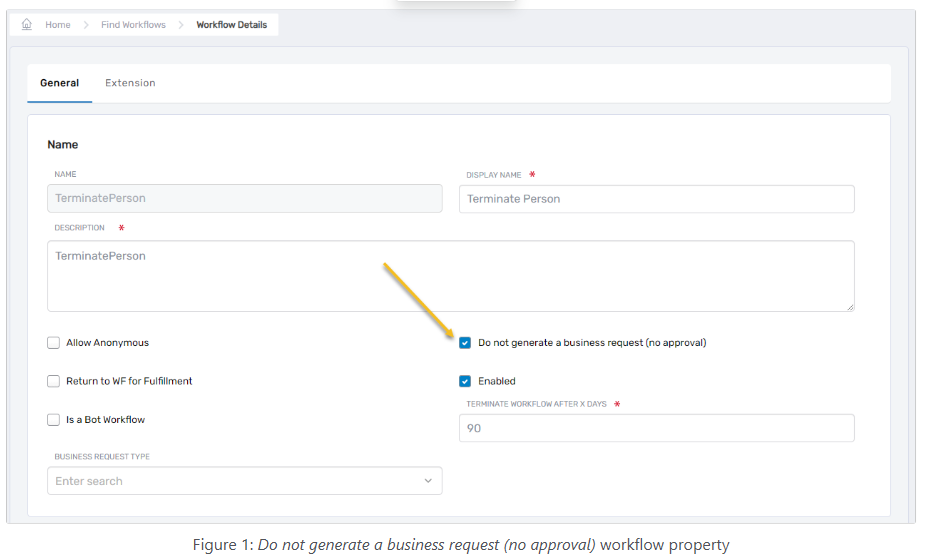Click the Enabled label text
This screenshot has height=560, width=925.
coord(497,381)
